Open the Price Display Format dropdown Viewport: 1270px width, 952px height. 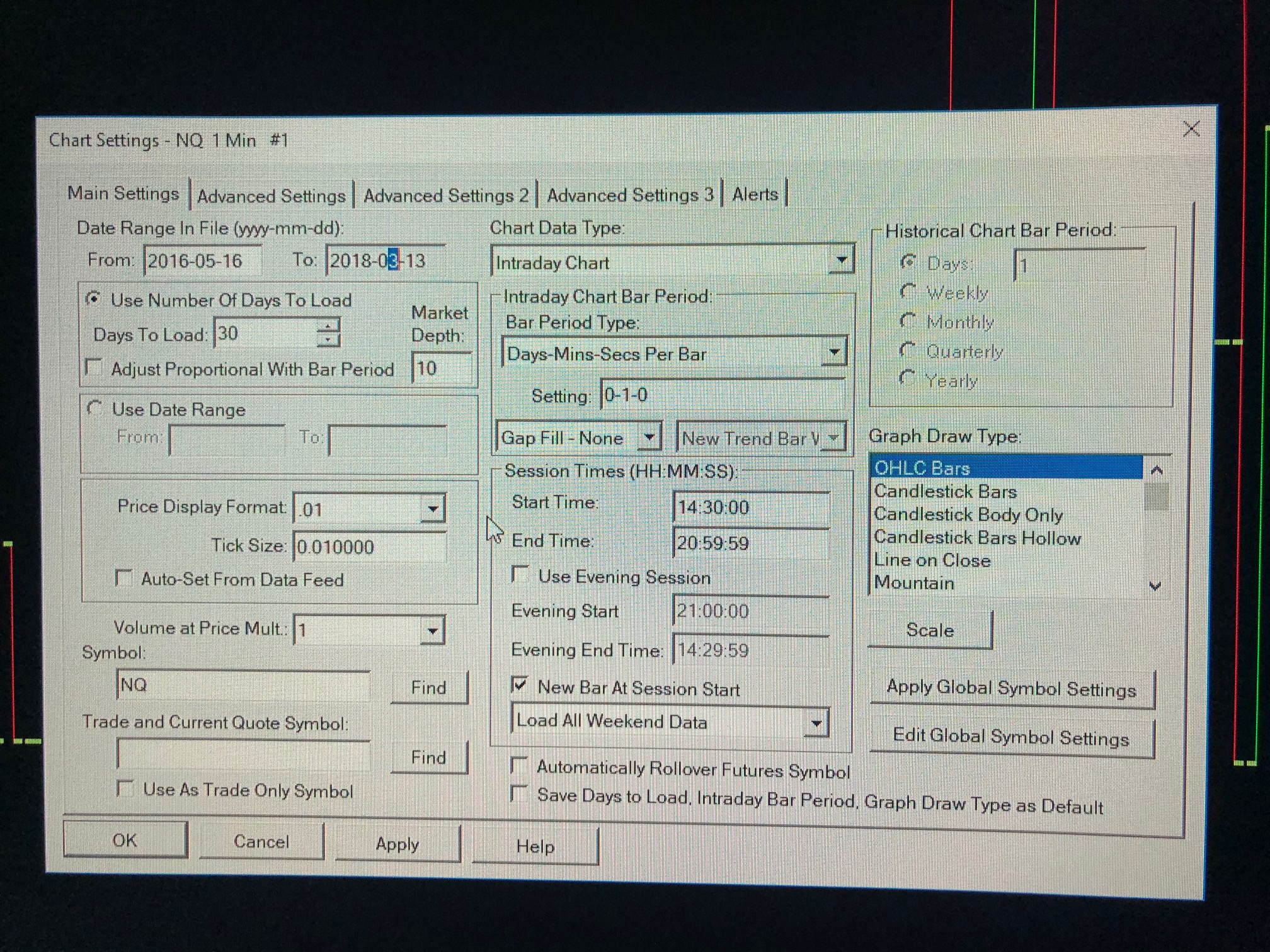click(433, 508)
